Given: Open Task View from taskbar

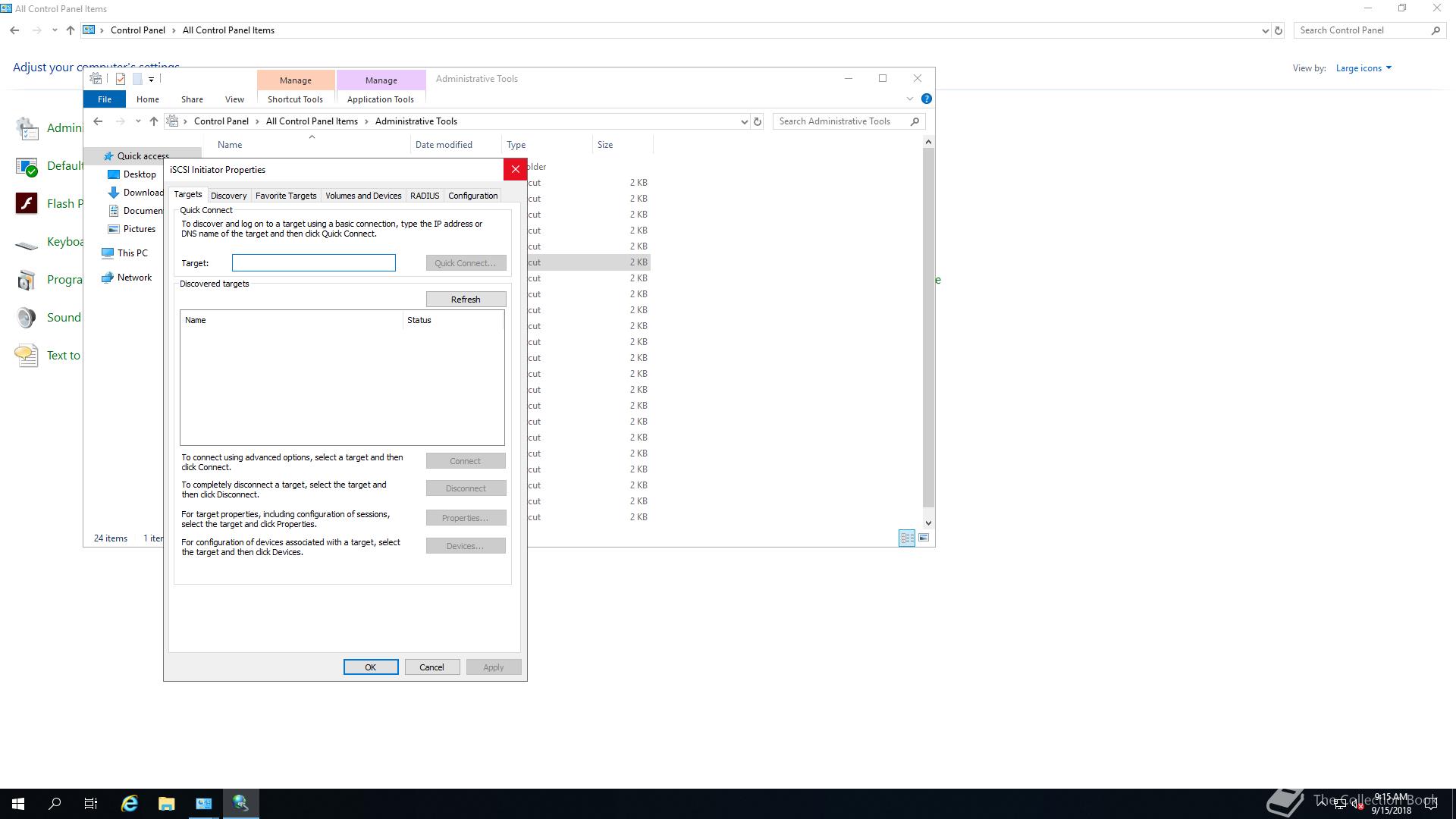Looking at the screenshot, I should (x=91, y=804).
